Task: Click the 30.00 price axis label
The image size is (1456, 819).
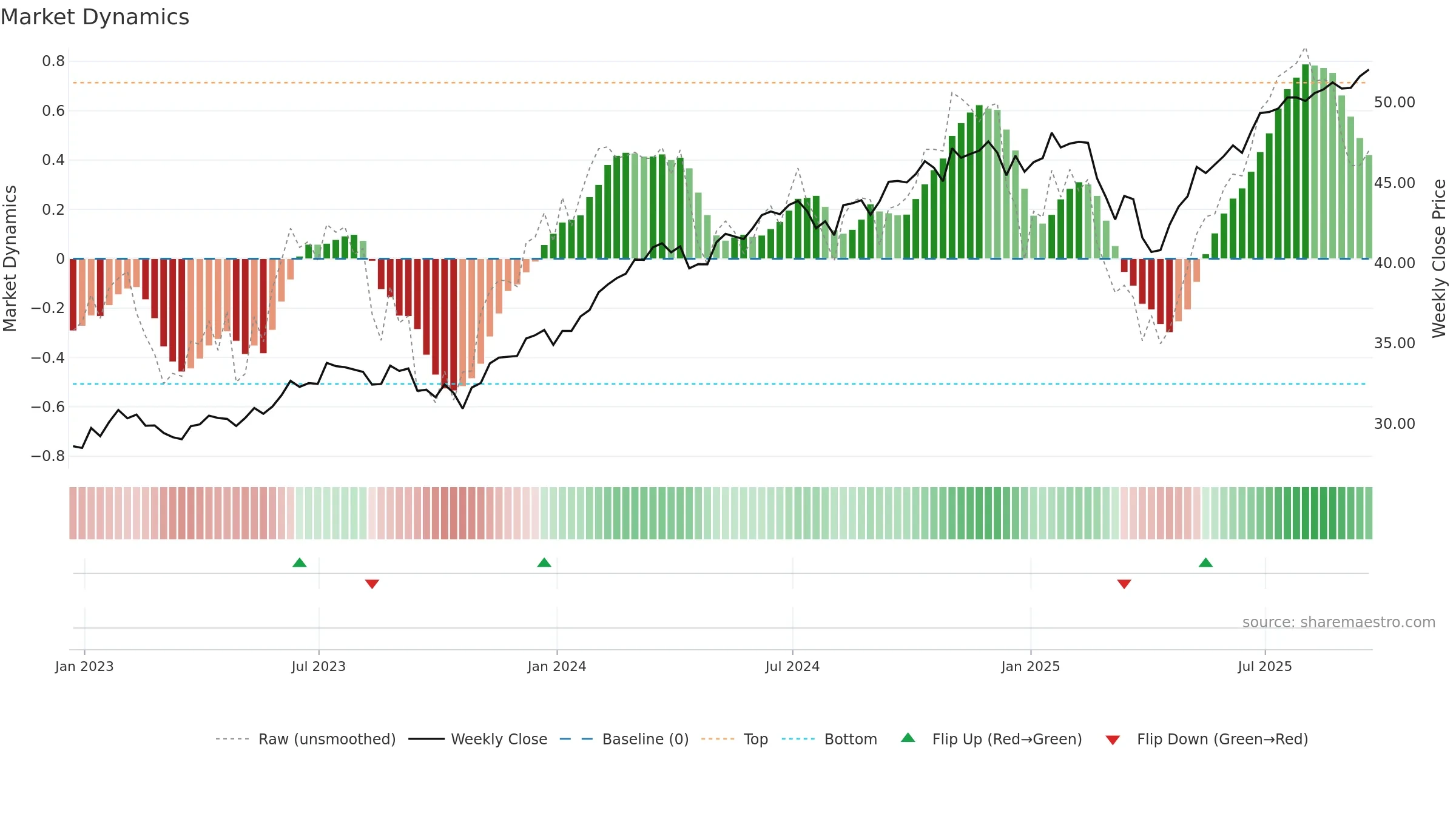Action: point(1395,423)
